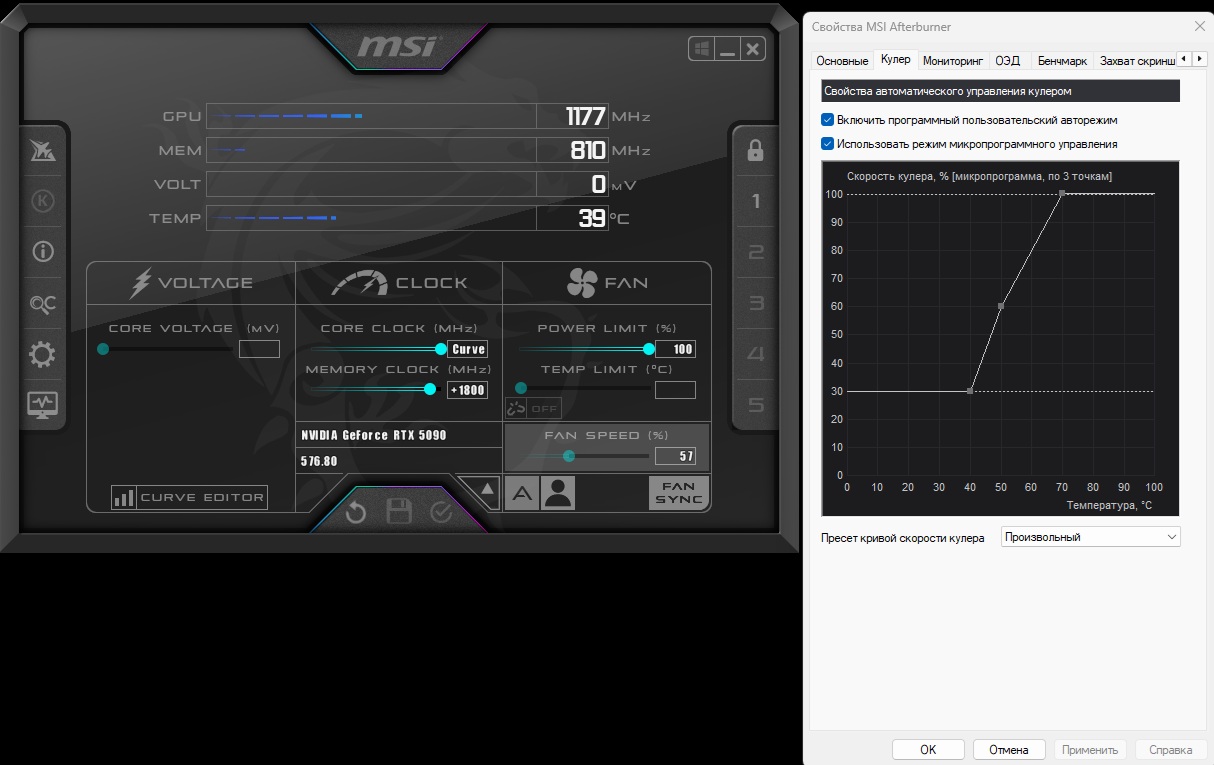Click the TEMP 39 °C readout
This screenshot has height=765, width=1214.
[592, 218]
